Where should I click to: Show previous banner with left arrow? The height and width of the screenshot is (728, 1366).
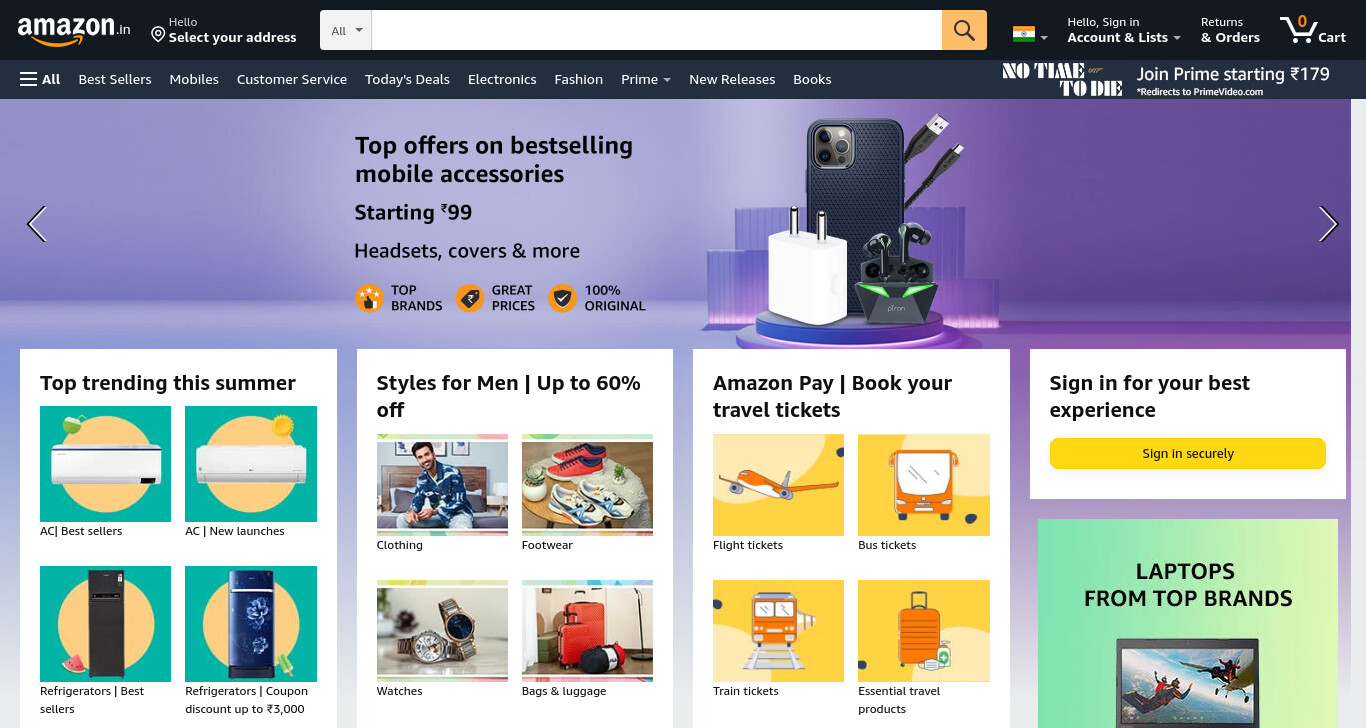pos(37,224)
